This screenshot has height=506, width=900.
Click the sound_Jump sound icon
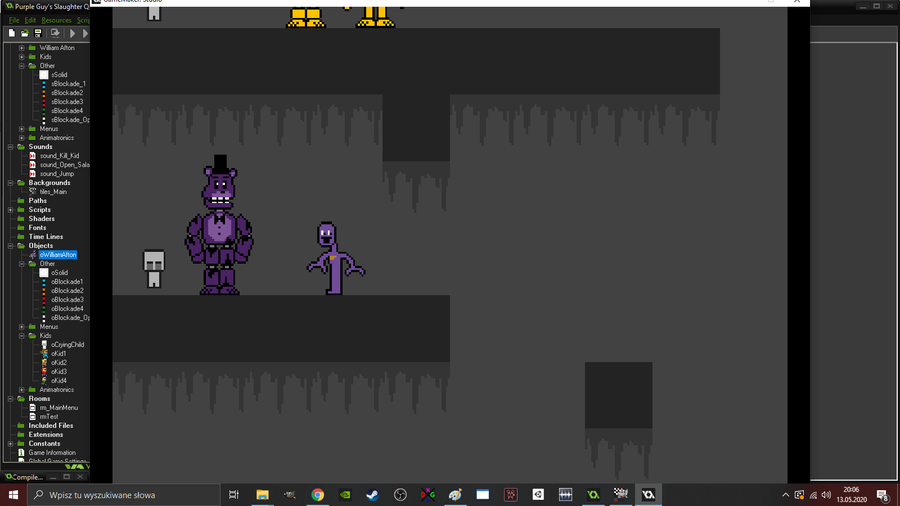click(33, 174)
